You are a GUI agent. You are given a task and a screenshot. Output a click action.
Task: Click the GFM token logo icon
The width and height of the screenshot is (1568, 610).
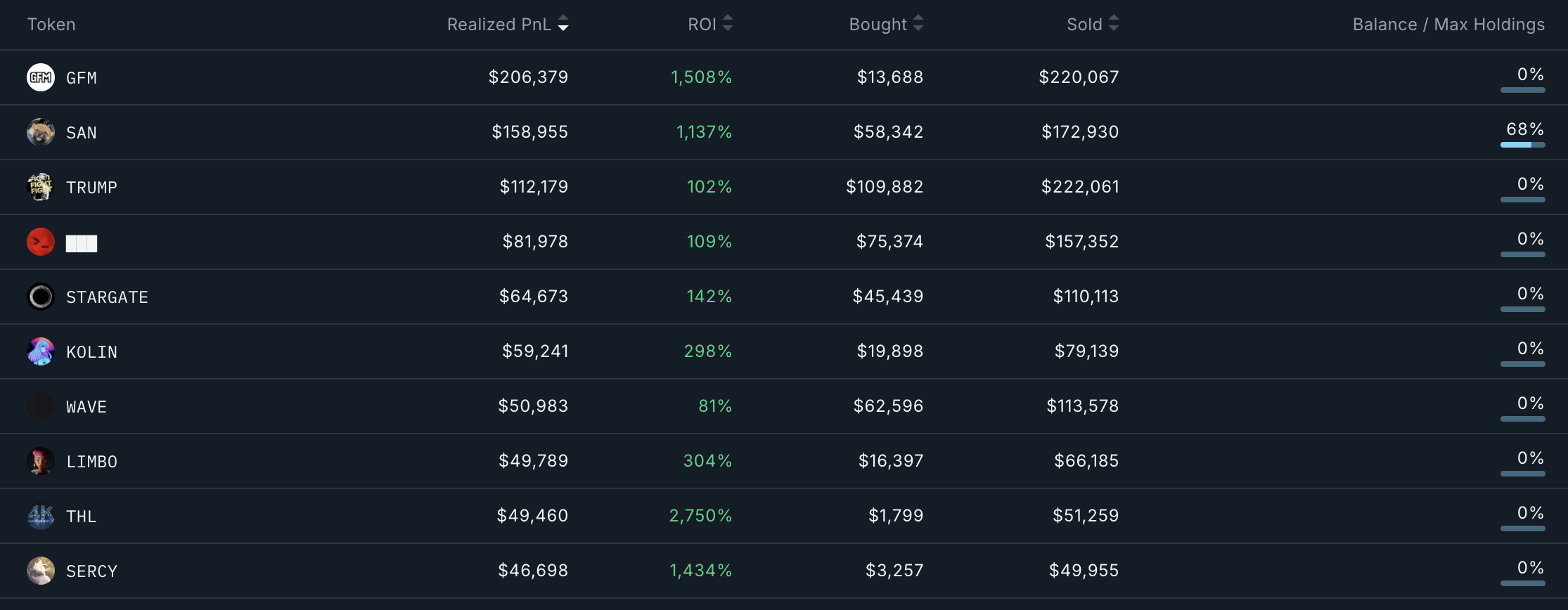pyautogui.click(x=41, y=77)
